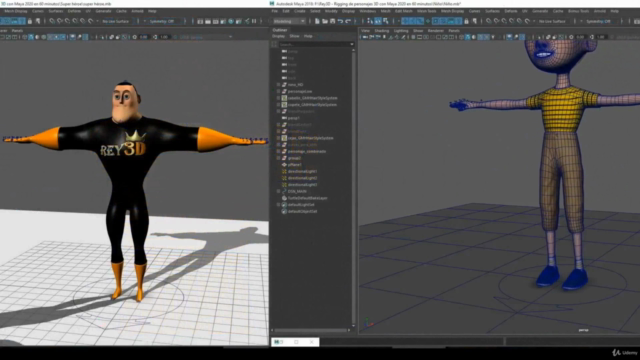Open Arnold menu in left Maya window
640x360 pixels.
tap(137, 11)
